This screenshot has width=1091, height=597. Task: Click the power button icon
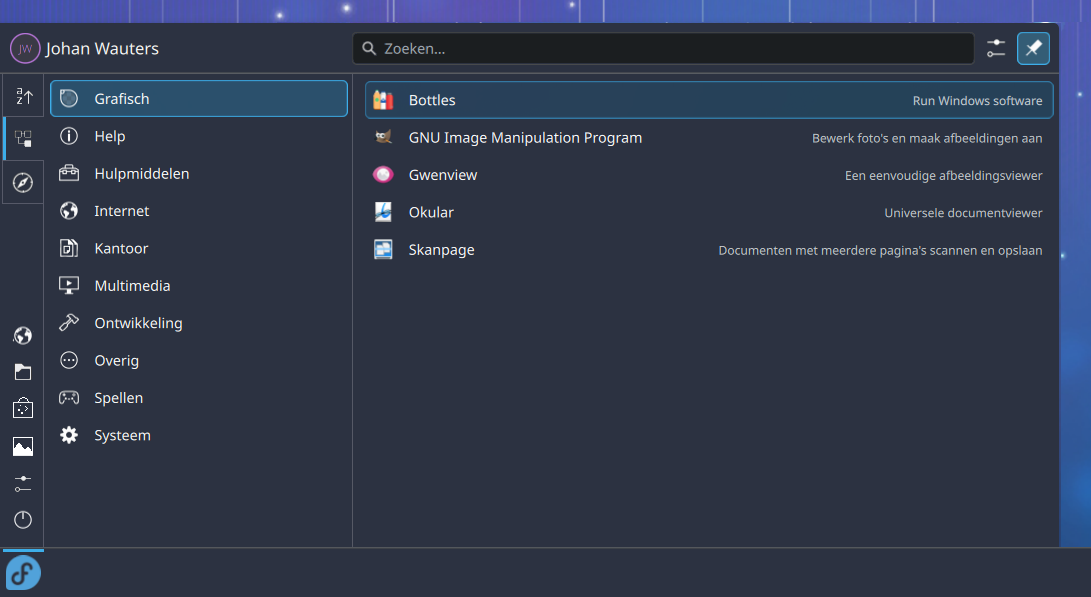23,520
